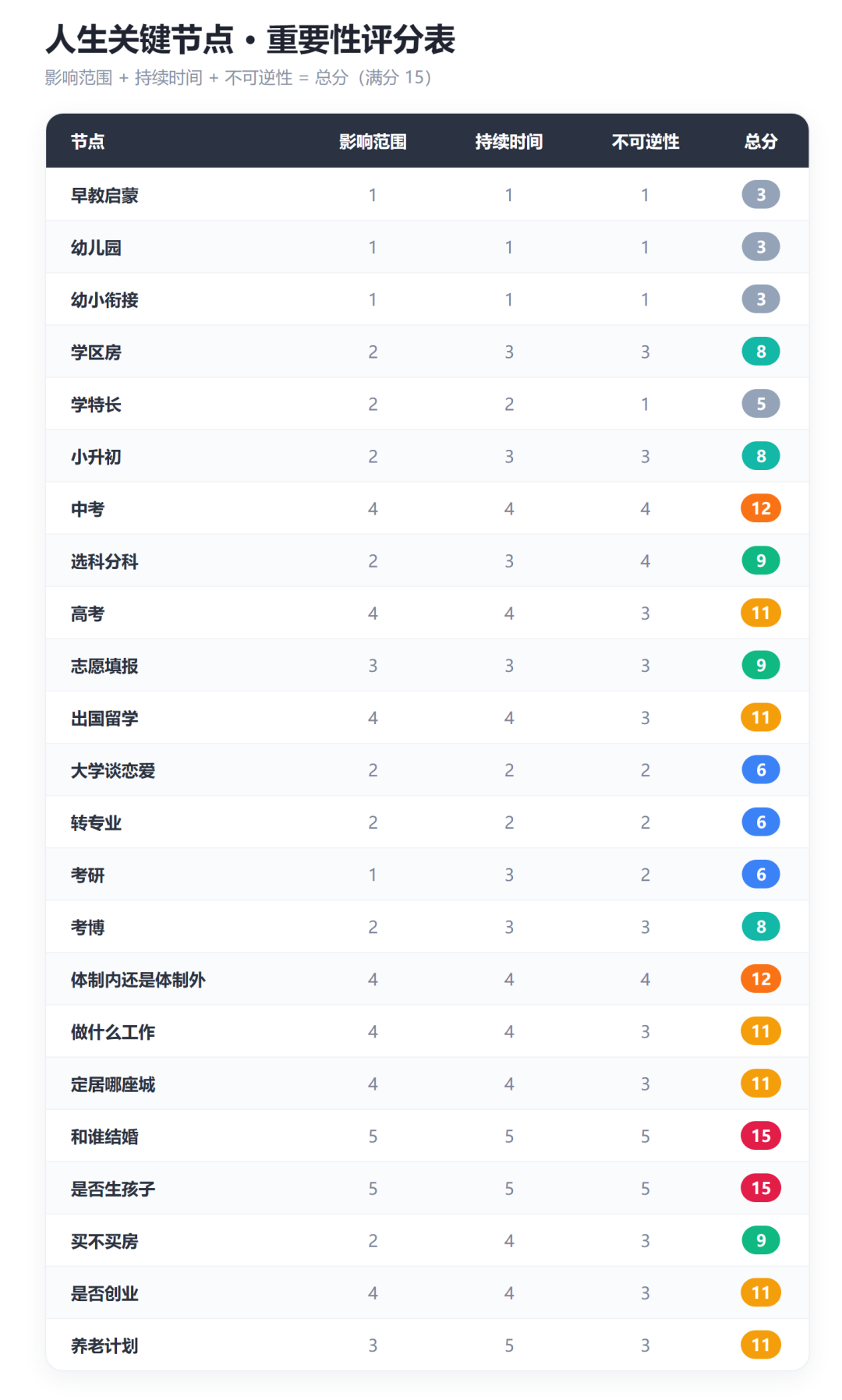842x1400 pixels.
Task: Select the 早教启蒙 row label
Action: pos(104,195)
